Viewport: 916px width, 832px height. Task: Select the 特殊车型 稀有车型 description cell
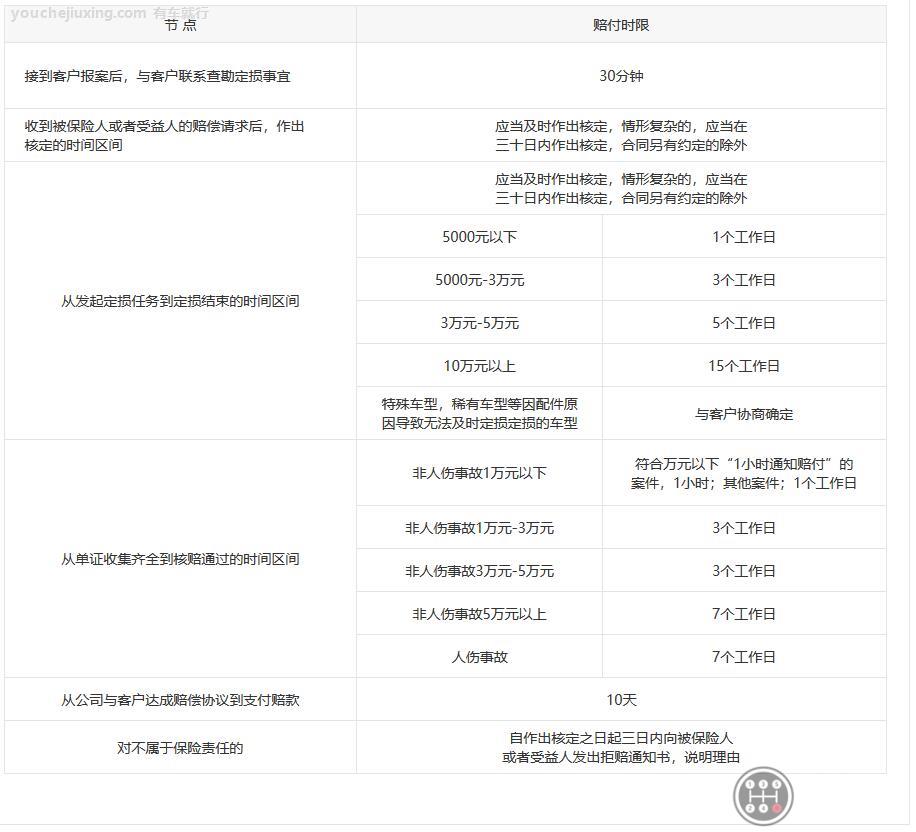point(479,413)
